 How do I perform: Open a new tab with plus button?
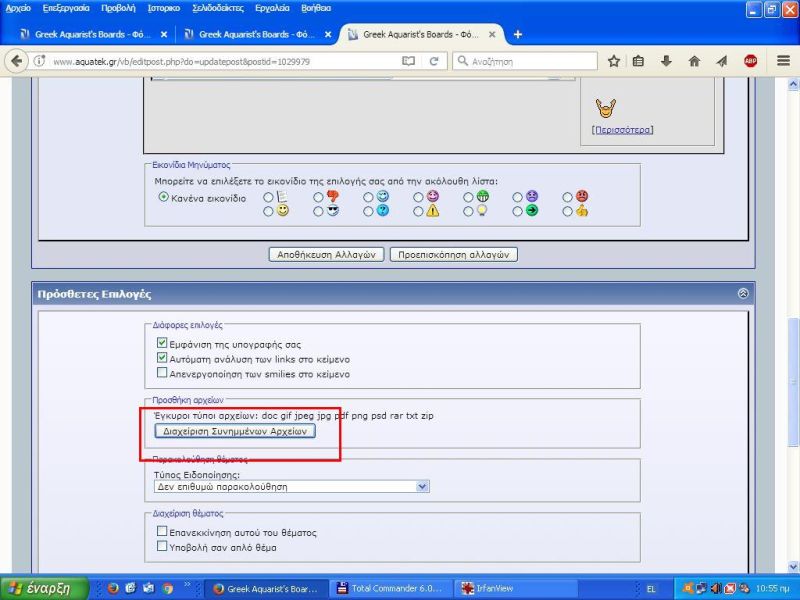point(518,34)
